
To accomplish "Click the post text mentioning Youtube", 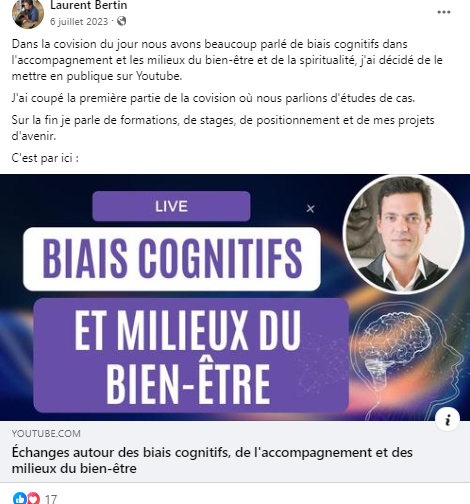I will click(227, 60).
